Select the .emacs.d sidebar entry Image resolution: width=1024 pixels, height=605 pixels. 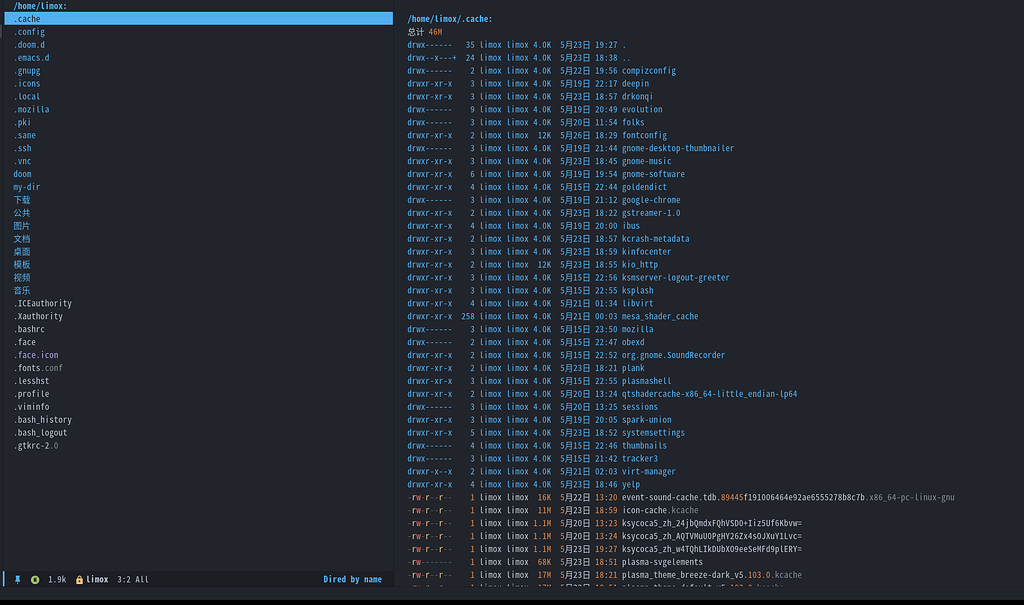31,57
